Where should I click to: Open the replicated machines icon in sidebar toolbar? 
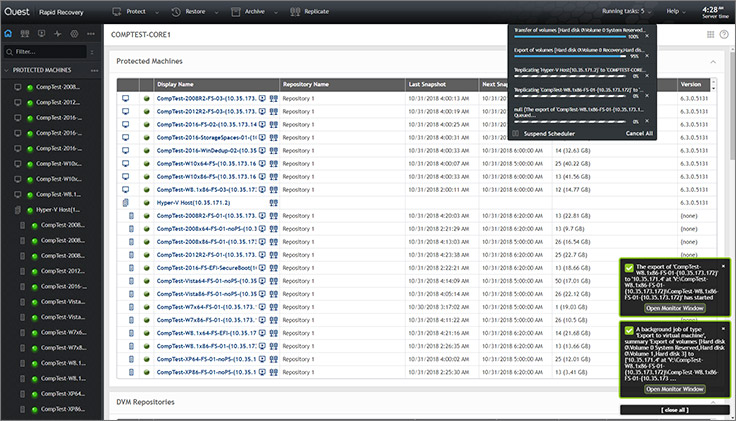tap(25, 34)
